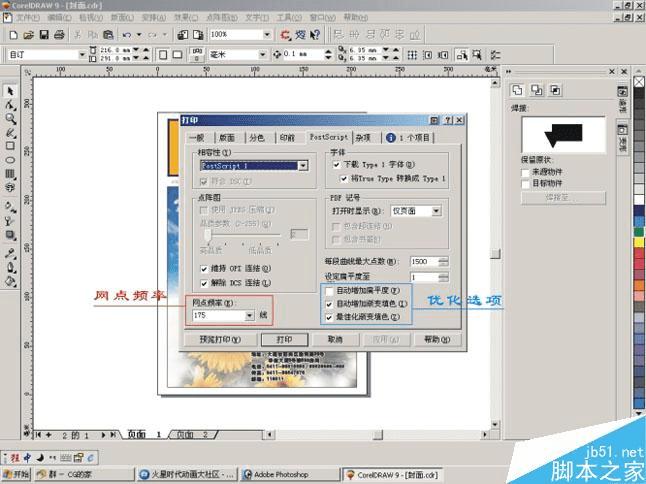
Task: Click the Import icon in toolbar
Action: tap(183, 35)
